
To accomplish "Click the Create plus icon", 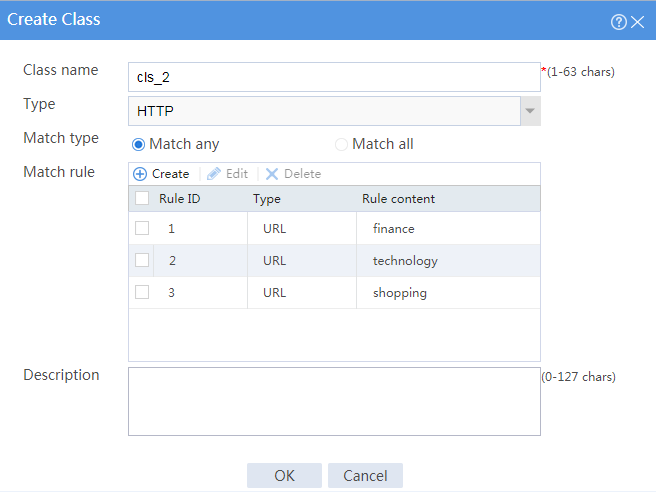I will tap(140, 174).
